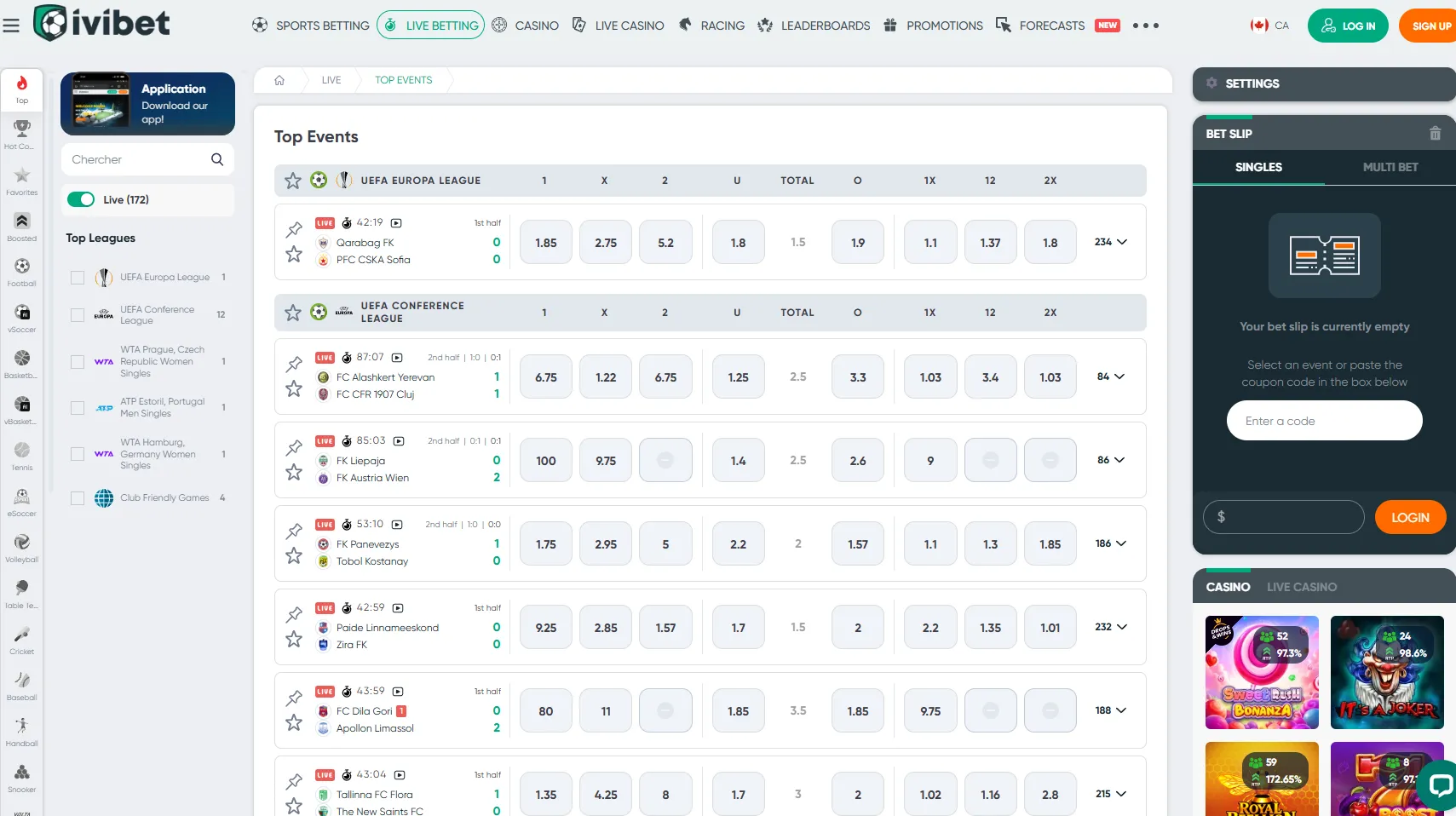Click the Log In button
Viewport: 1456px width, 816px height.
pos(1348,26)
